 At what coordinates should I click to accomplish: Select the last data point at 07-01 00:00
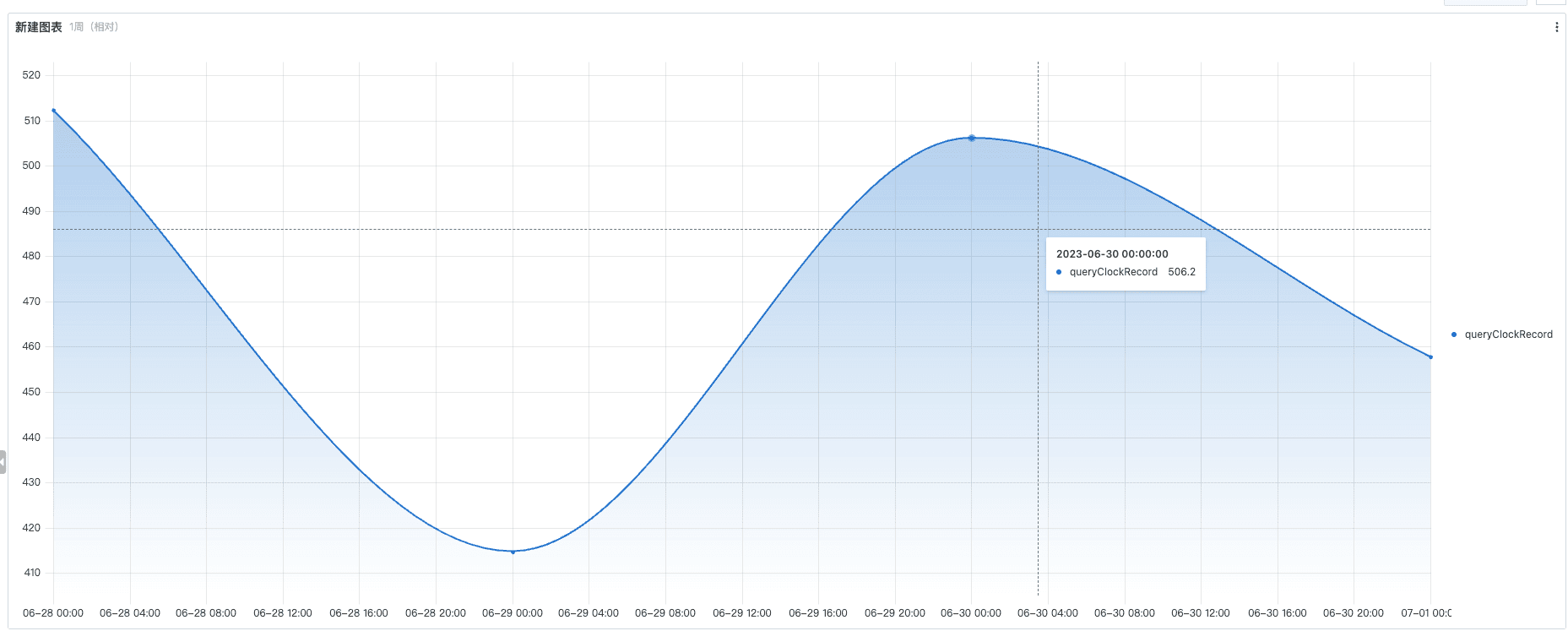tap(1430, 357)
